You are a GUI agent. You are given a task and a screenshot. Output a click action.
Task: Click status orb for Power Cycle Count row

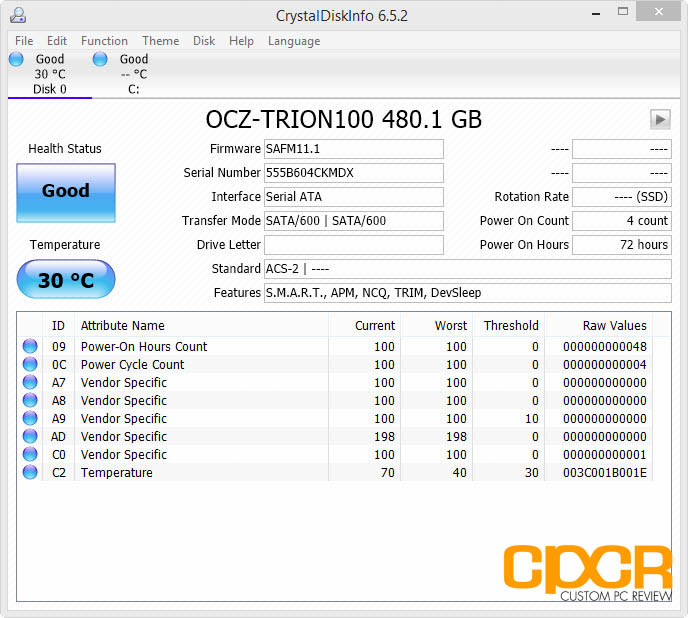coord(30,364)
